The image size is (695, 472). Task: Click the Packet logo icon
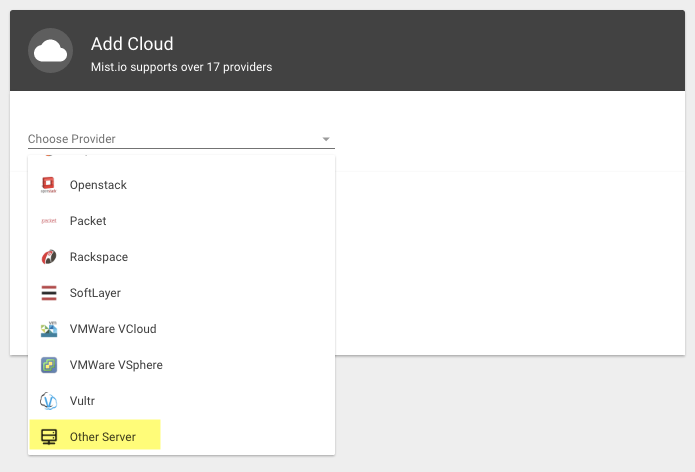(x=49, y=221)
